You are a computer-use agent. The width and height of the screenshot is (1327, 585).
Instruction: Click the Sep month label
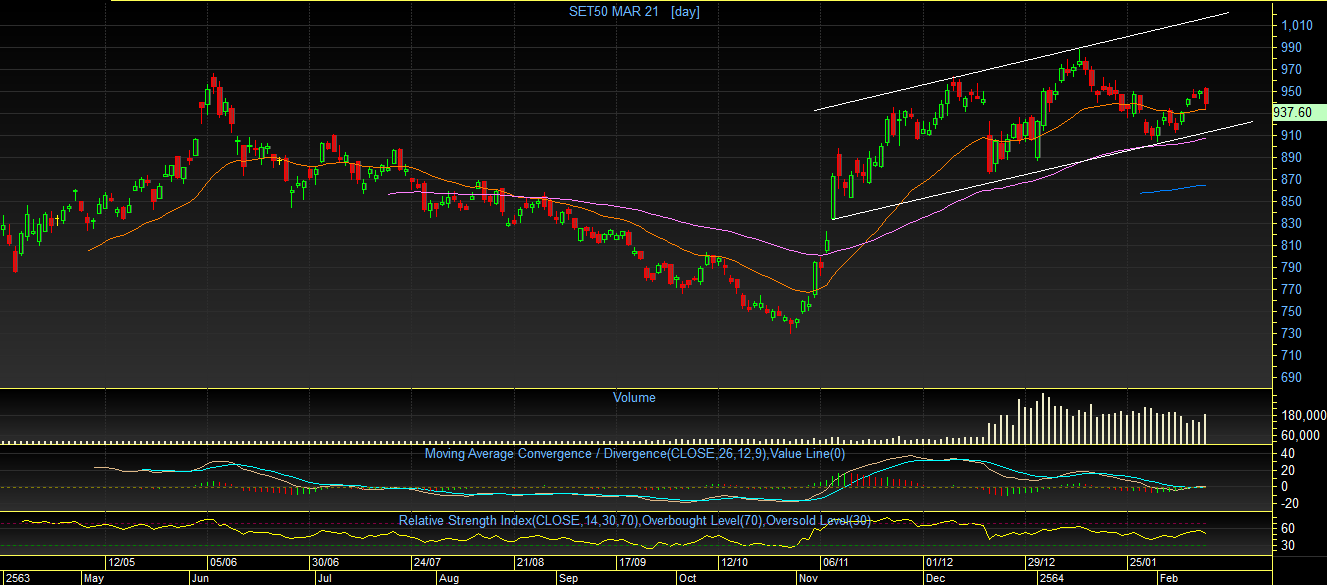[x=569, y=578]
